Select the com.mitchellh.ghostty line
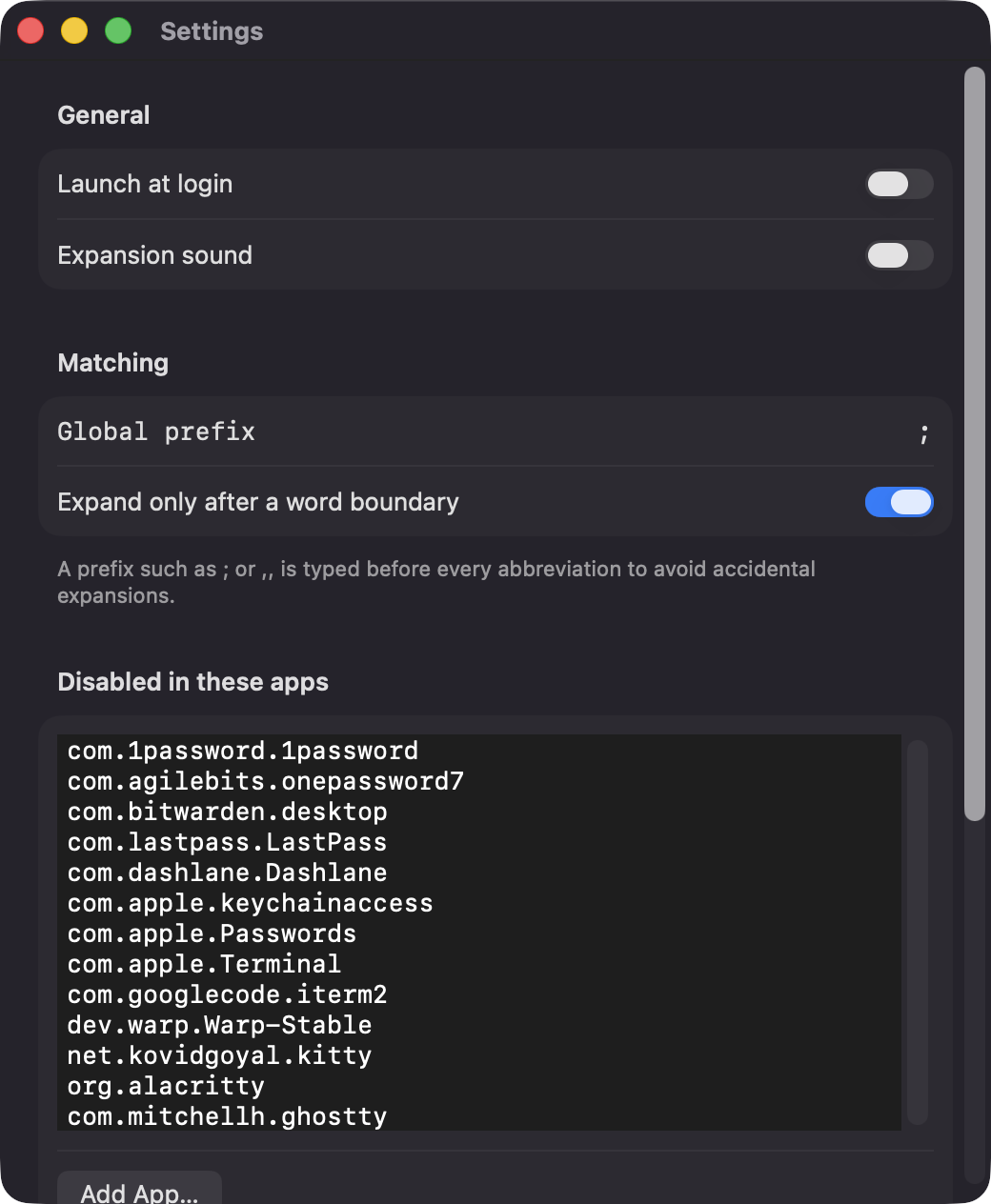The image size is (991, 1204). tap(228, 1116)
